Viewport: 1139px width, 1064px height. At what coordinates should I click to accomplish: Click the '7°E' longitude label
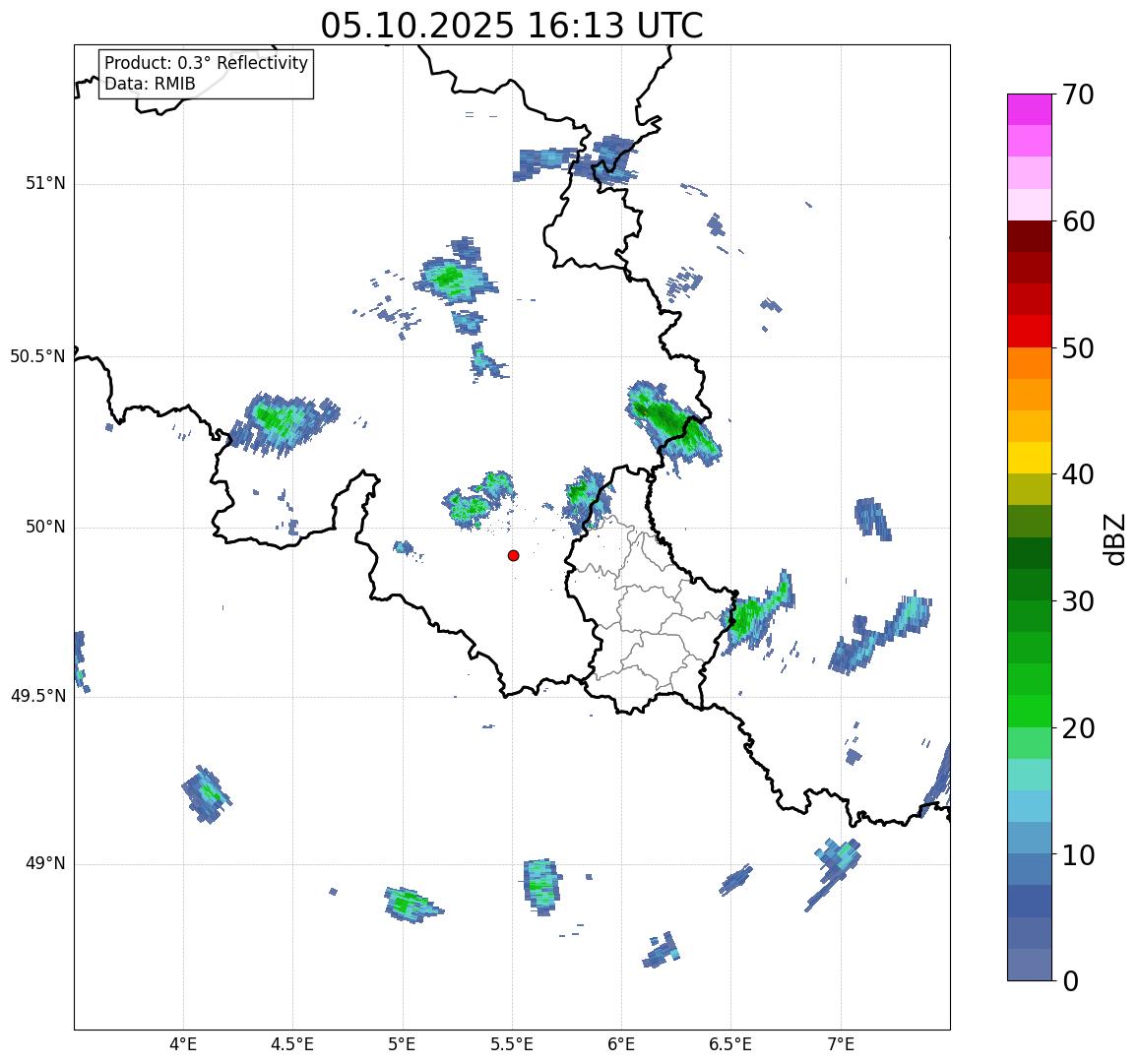tap(841, 1044)
